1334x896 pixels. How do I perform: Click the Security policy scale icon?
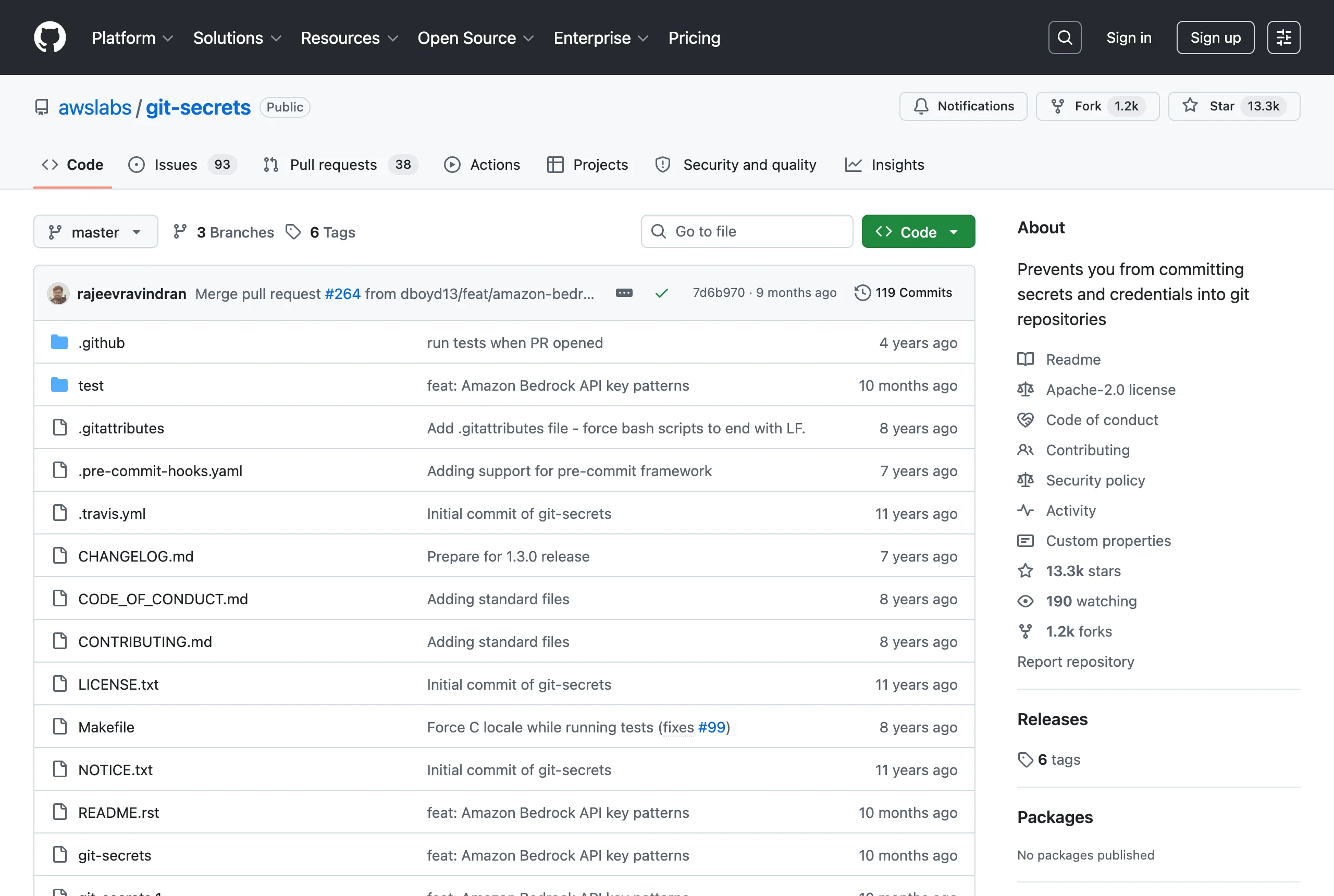[x=1026, y=480]
